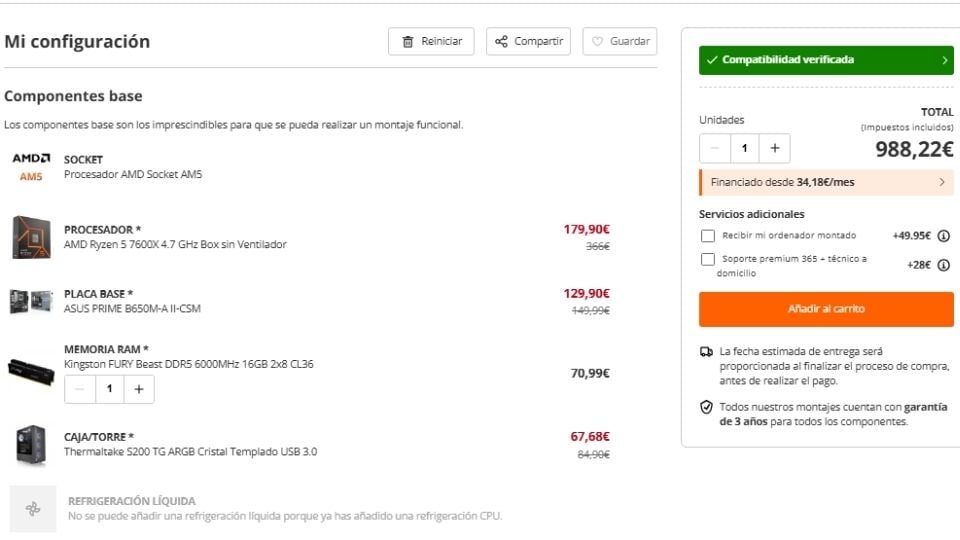
Task: Increase RAM quantity with plus button
Action: pyautogui.click(x=139, y=389)
